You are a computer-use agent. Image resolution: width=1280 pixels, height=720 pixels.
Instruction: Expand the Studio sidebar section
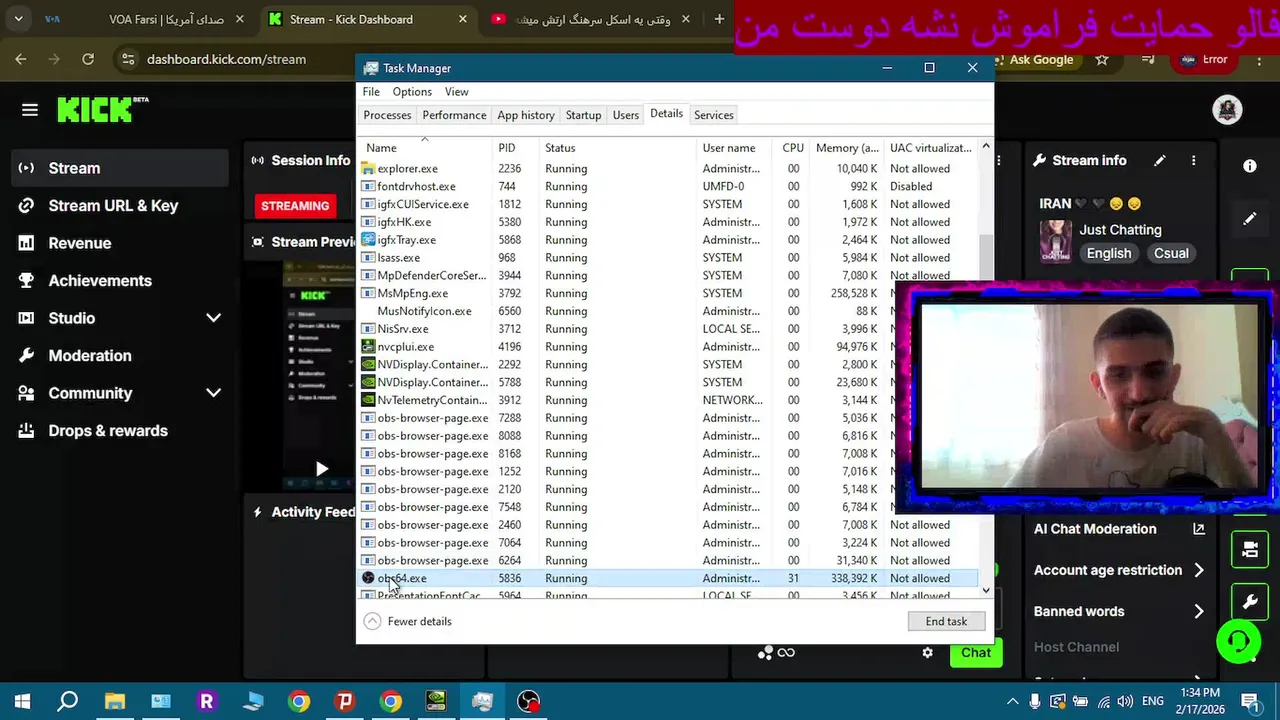click(213, 318)
